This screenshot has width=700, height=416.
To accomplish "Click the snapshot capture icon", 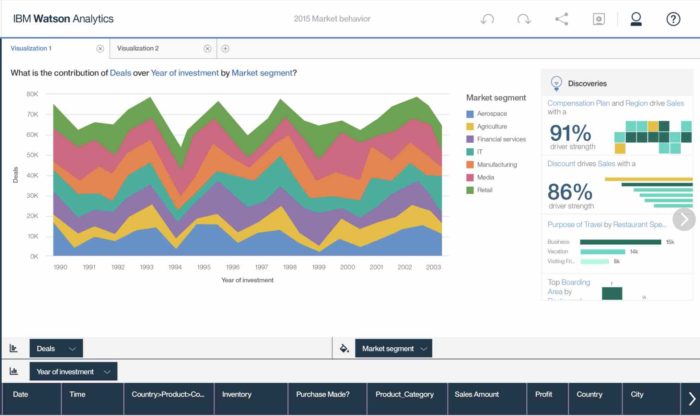I will pyautogui.click(x=599, y=19).
